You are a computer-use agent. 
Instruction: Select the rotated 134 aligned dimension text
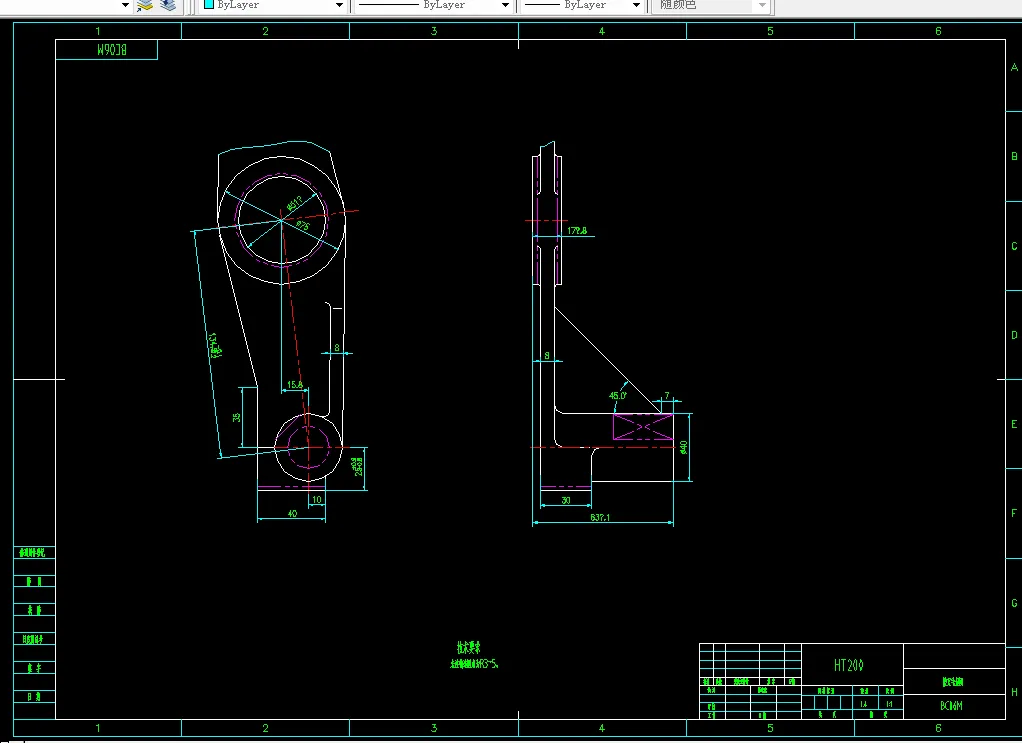(215, 345)
